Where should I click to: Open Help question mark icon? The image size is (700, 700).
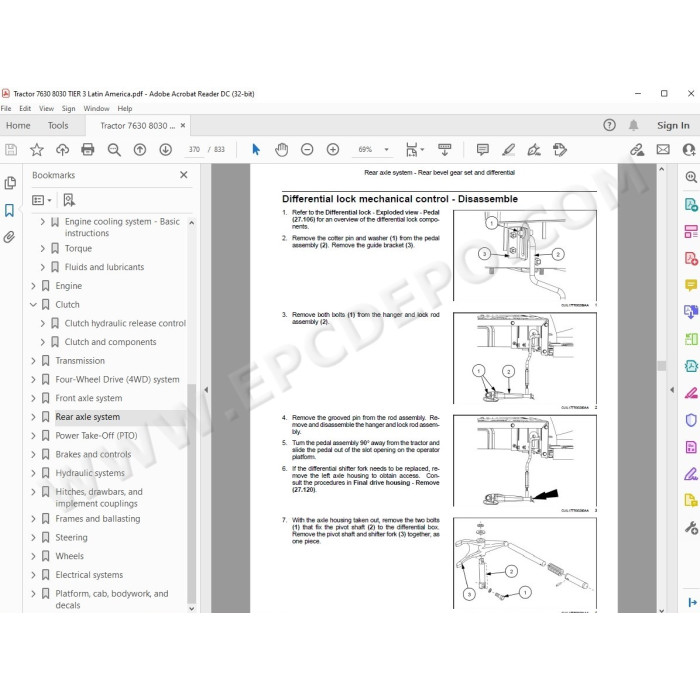[609, 125]
